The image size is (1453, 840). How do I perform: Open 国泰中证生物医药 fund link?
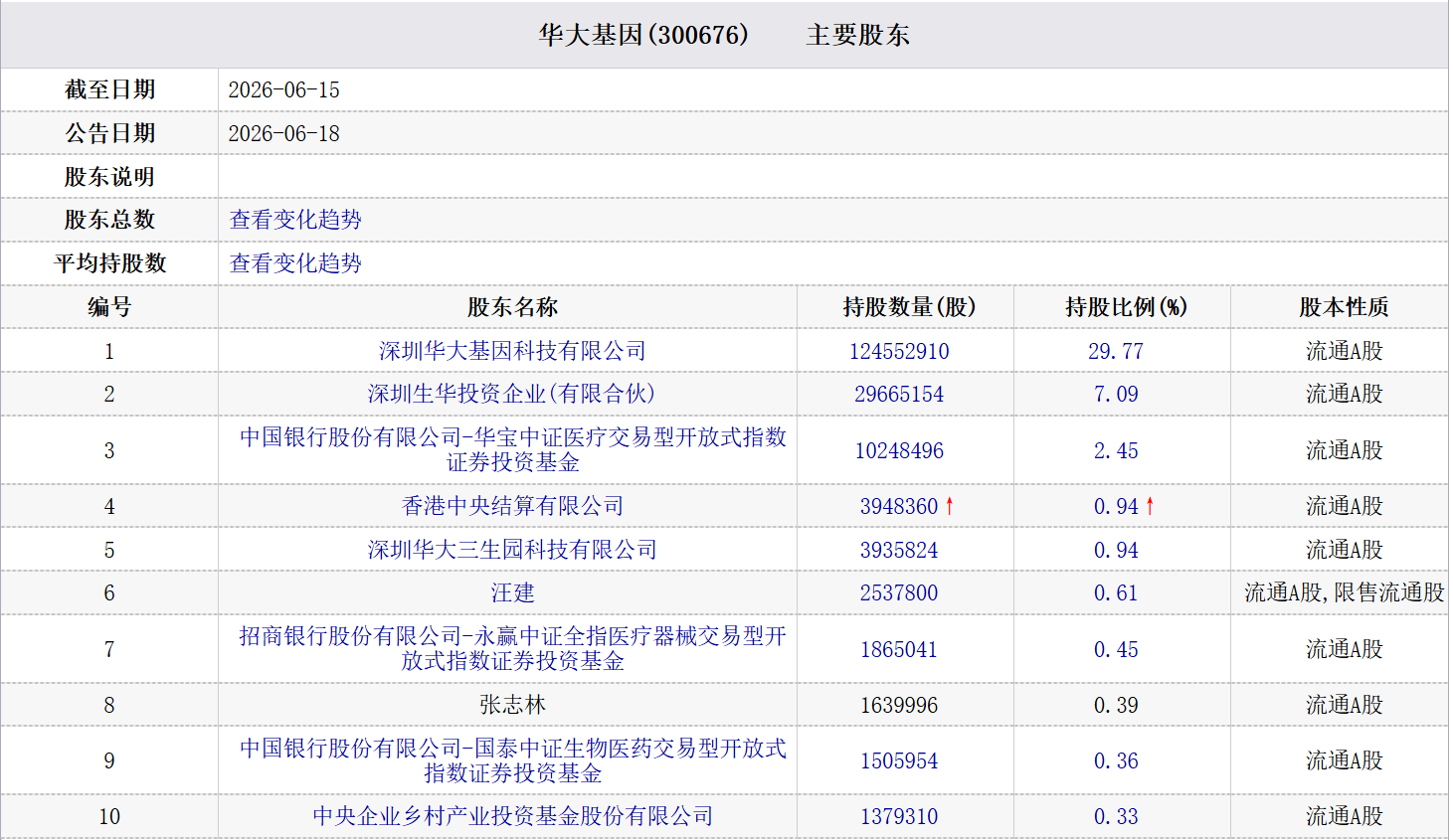512,760
